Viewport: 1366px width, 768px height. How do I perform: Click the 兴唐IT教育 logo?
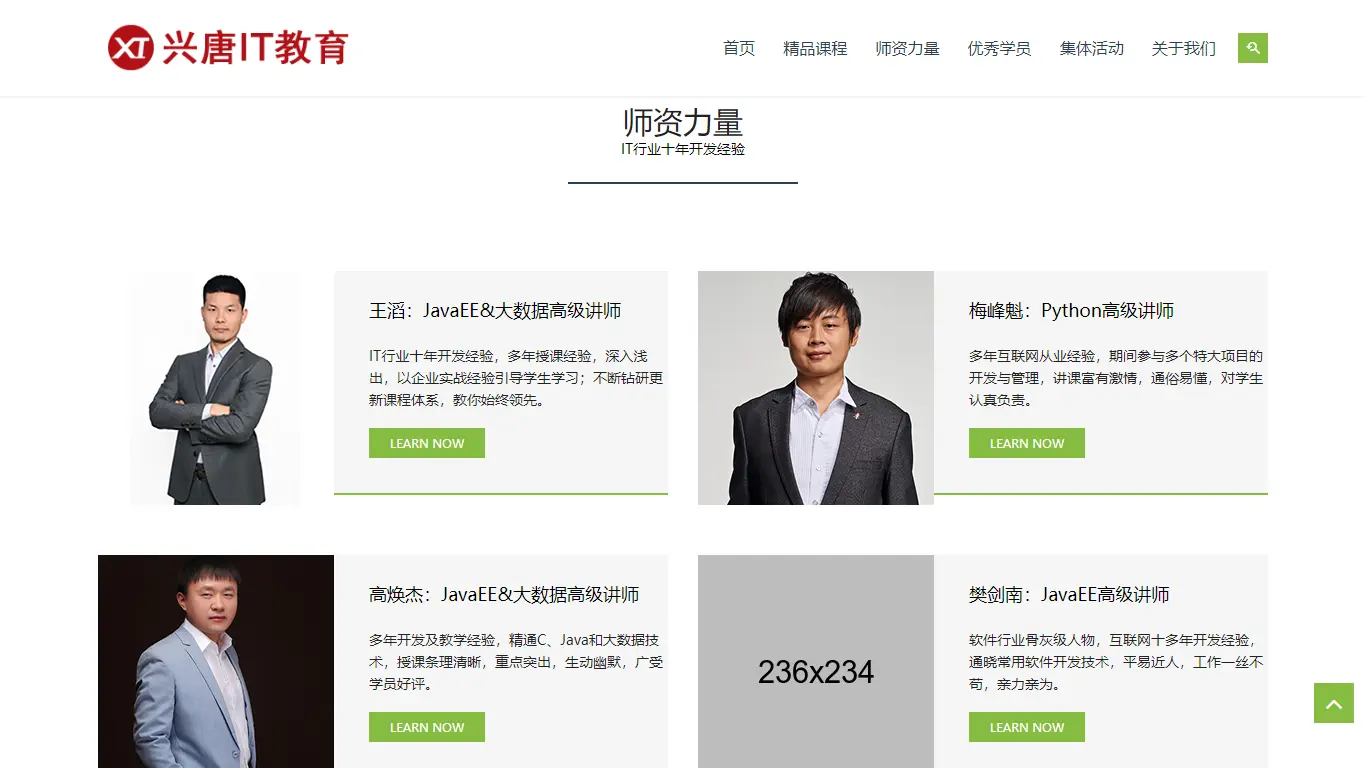(228, 48)
